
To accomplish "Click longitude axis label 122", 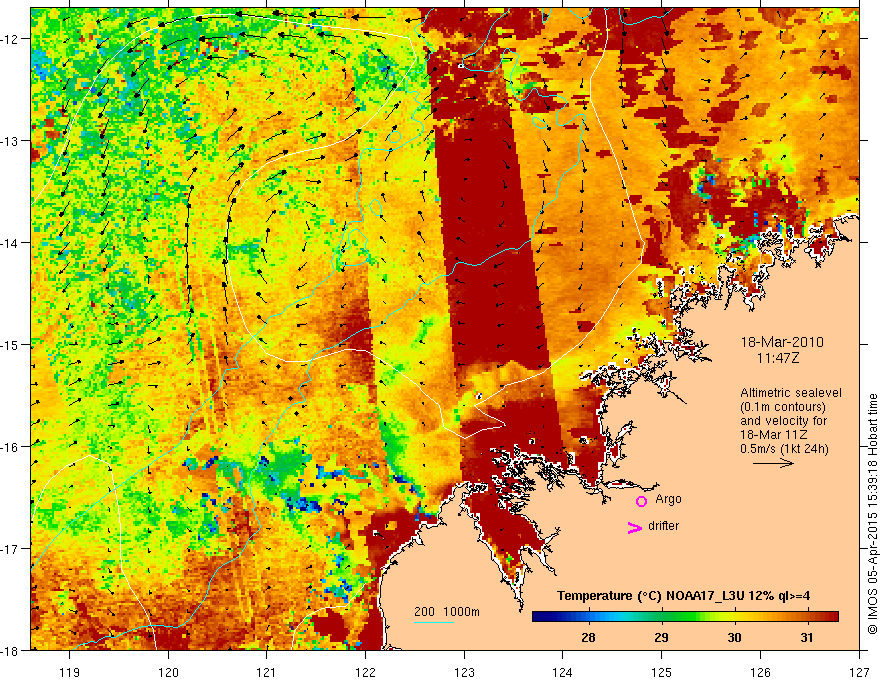I will tap(365, 672).
